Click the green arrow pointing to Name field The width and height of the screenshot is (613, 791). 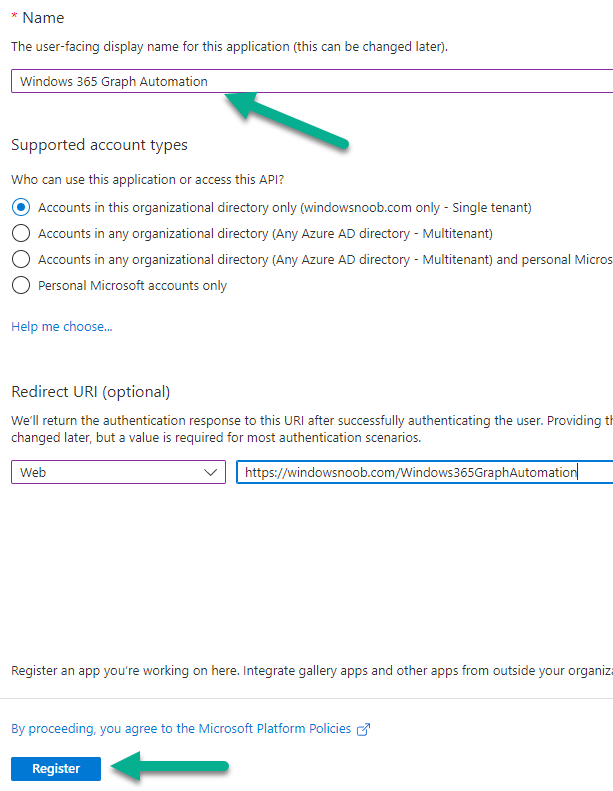[286, 120]
